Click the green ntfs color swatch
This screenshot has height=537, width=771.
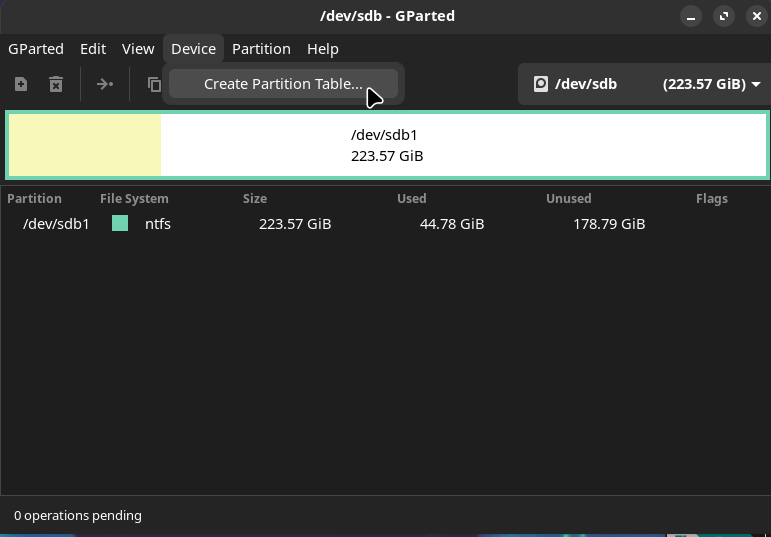click(120, 223)
